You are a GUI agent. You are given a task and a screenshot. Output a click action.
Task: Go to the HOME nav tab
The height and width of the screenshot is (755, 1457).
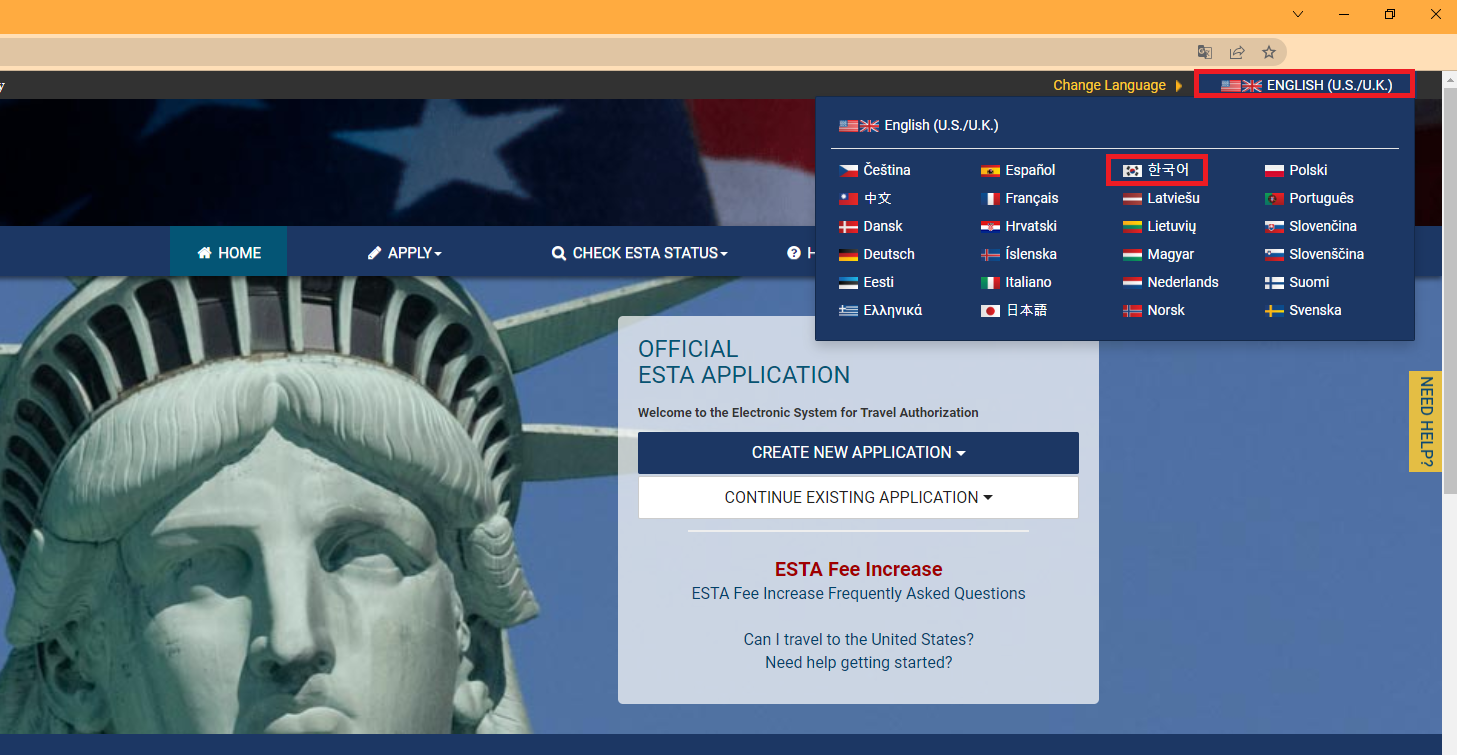(x=229, y=253)
